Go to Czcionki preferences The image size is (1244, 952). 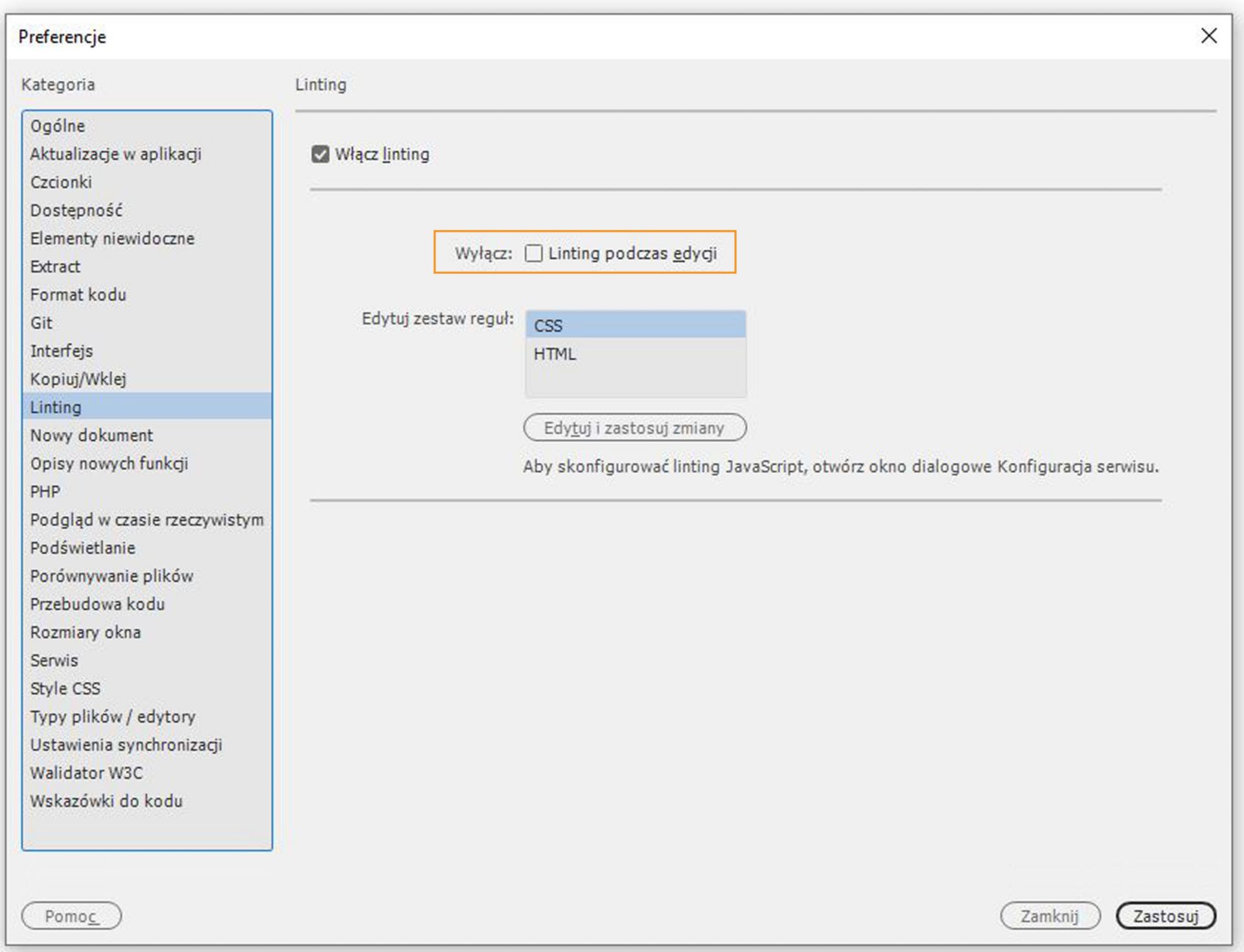(61, 182)
